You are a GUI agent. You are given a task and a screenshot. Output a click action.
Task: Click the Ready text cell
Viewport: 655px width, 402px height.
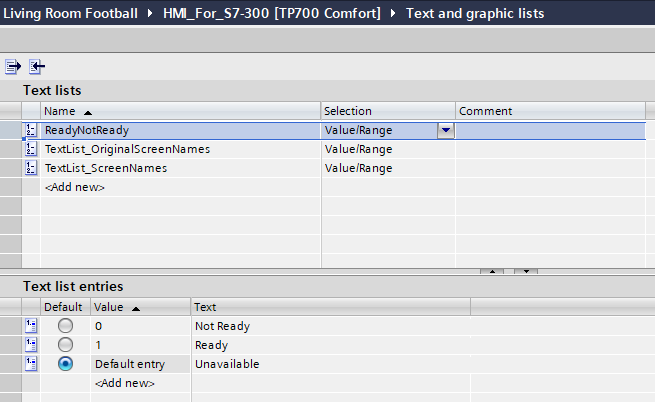click(331, 345)
